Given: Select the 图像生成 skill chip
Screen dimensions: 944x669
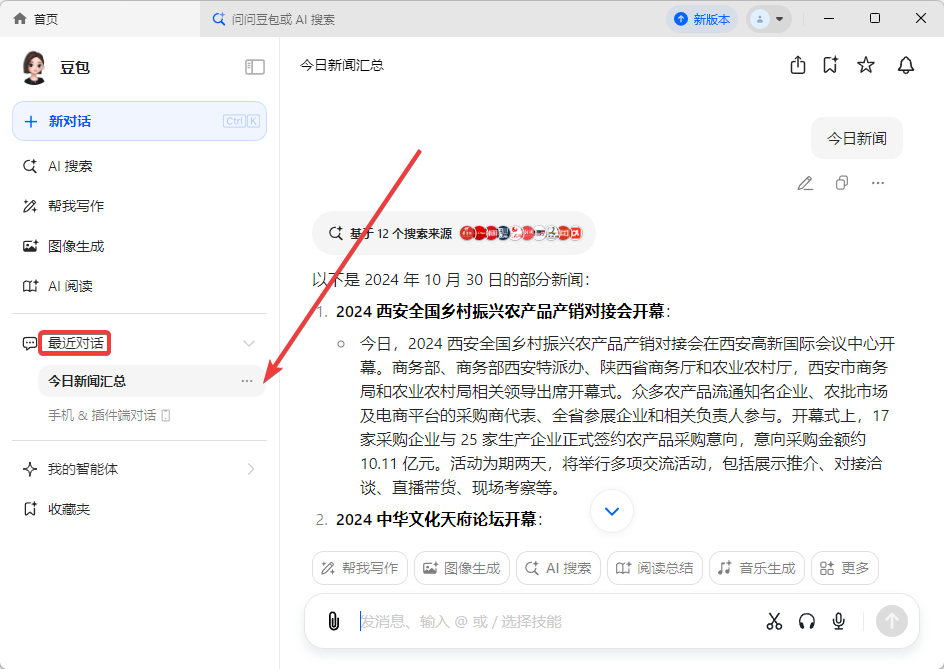Looking at the screenshot, I should point(462,568).
